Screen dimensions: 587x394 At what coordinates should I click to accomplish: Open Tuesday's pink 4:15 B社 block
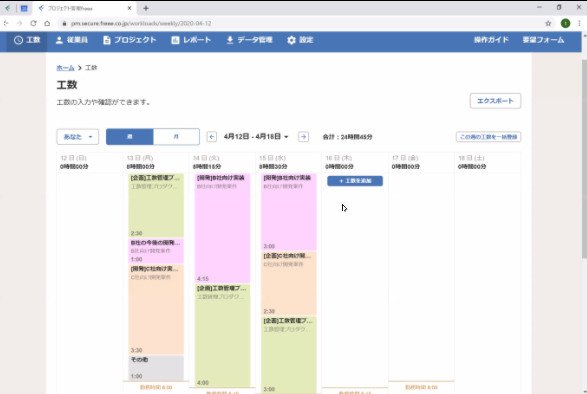pos(222,228)
